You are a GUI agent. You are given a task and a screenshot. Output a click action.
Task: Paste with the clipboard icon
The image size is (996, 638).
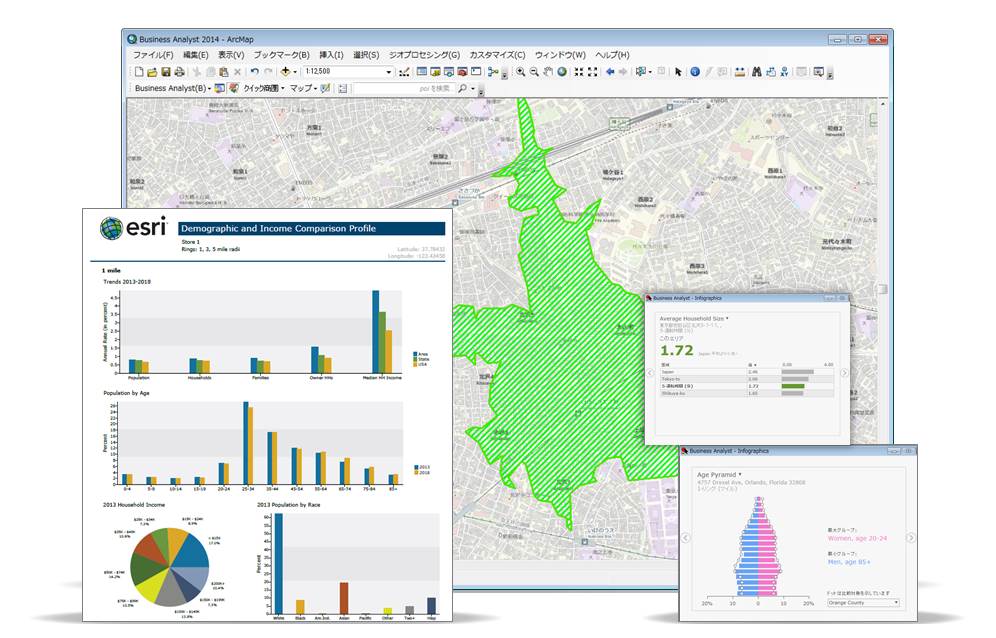point(224,72)
